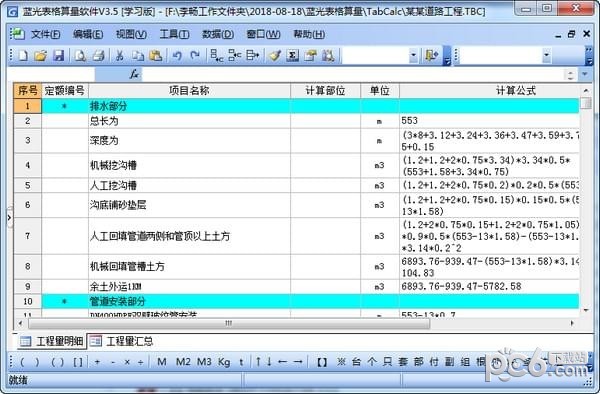This screenshot has height=394, width=600.
Task: Insert unit M2 from bottom toolbar
Action: [x=183, y=361]
